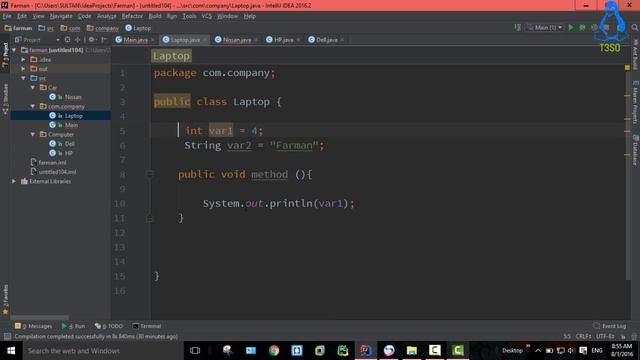Screen dimensions: 640x360
Task: Click IntelliJ IDEA taskbar icon
Action: pos(366,351)
